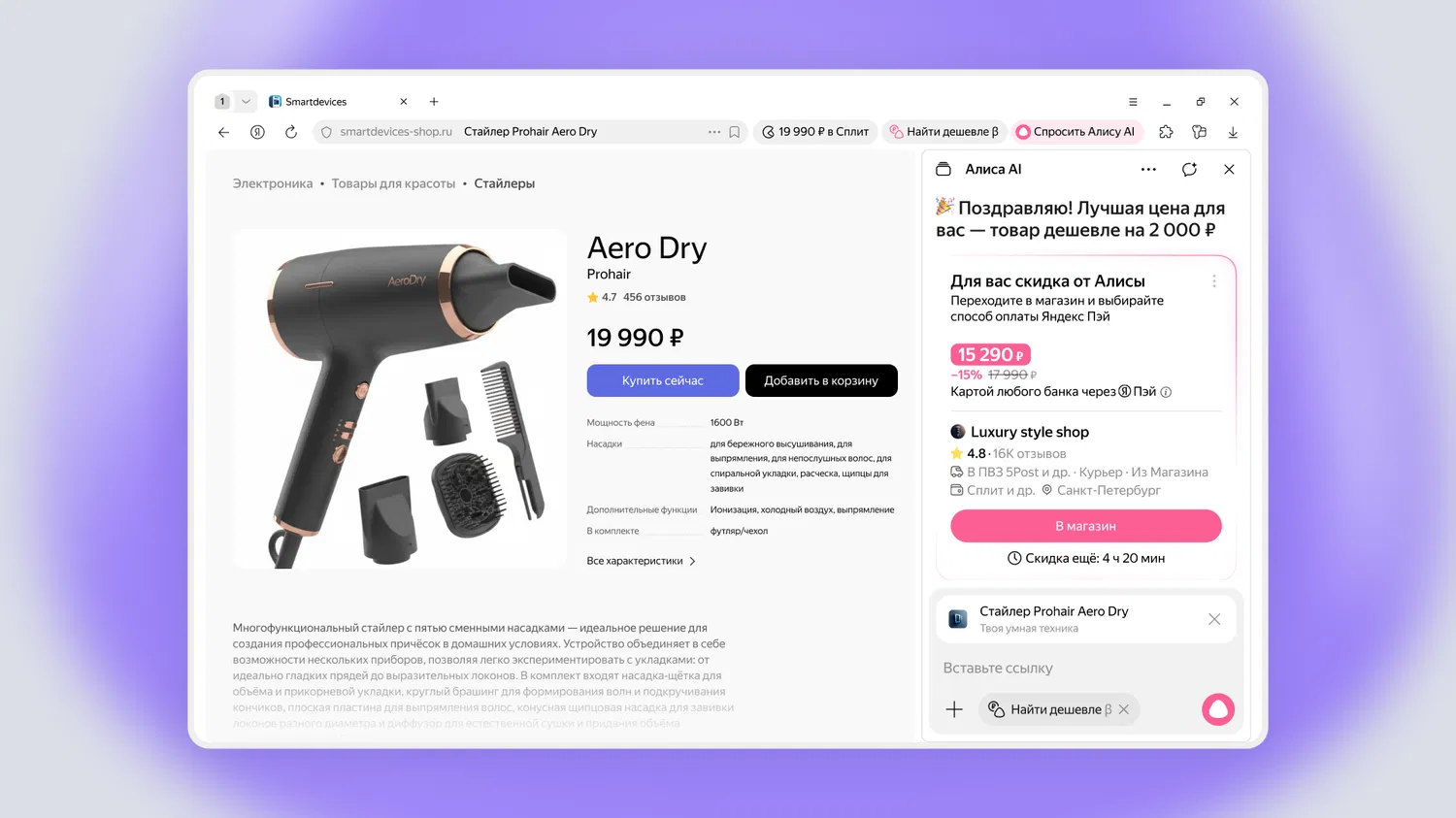Open Alisa AI panel three-dot menu
Screen dimensions: 1456x818
click(x=1148, y=169)
